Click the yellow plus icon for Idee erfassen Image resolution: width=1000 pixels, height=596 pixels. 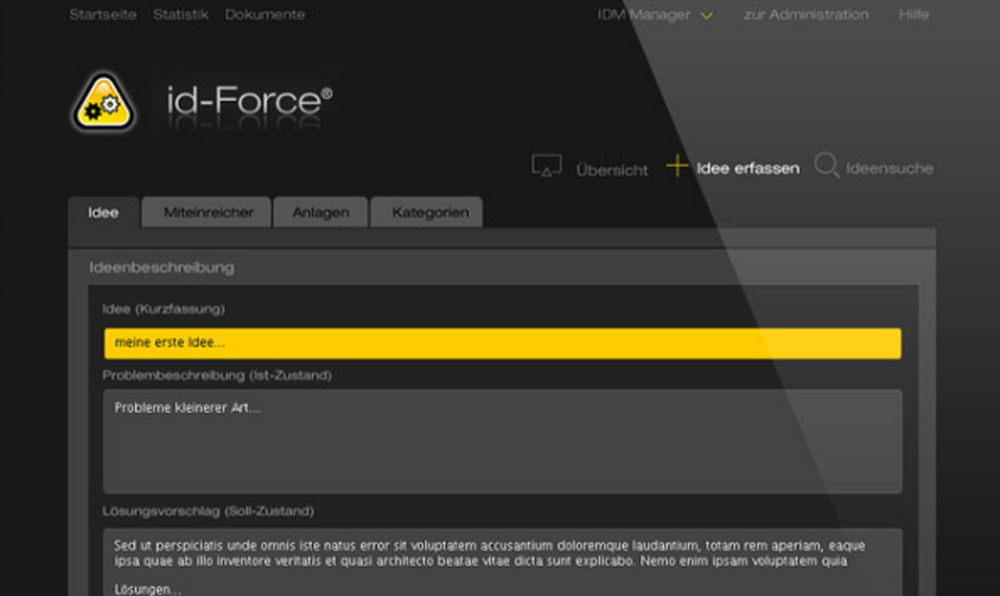point(677,166)
